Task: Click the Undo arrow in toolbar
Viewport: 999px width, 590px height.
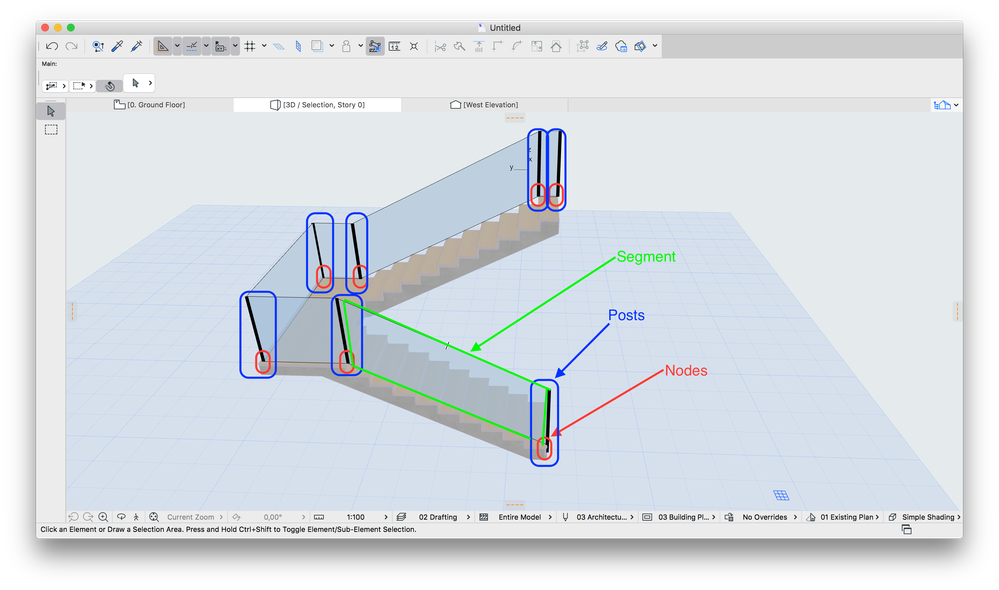Action: click(x=52, y=46)
